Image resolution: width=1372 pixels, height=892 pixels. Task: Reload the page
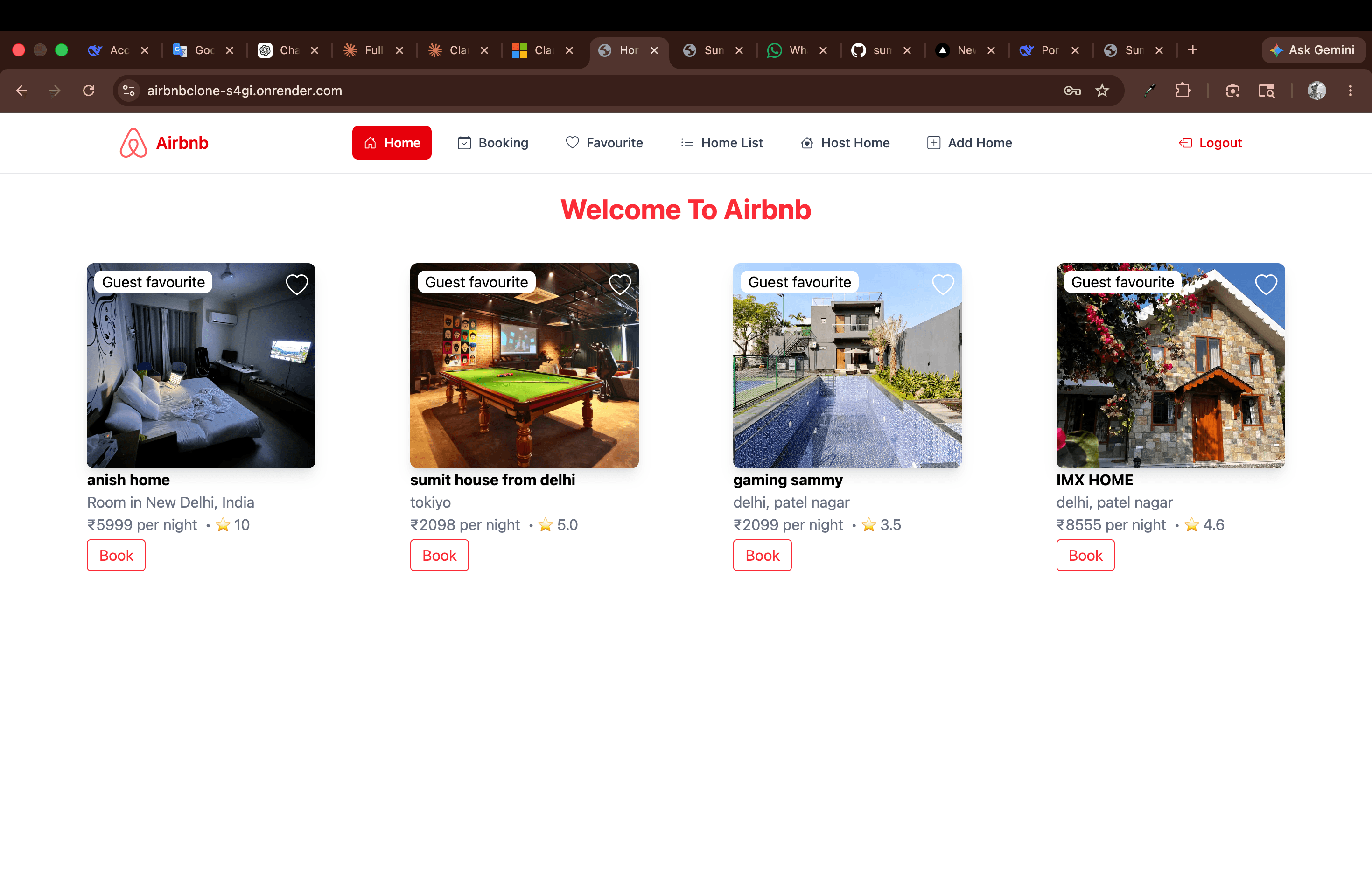(x=88, y=91)
